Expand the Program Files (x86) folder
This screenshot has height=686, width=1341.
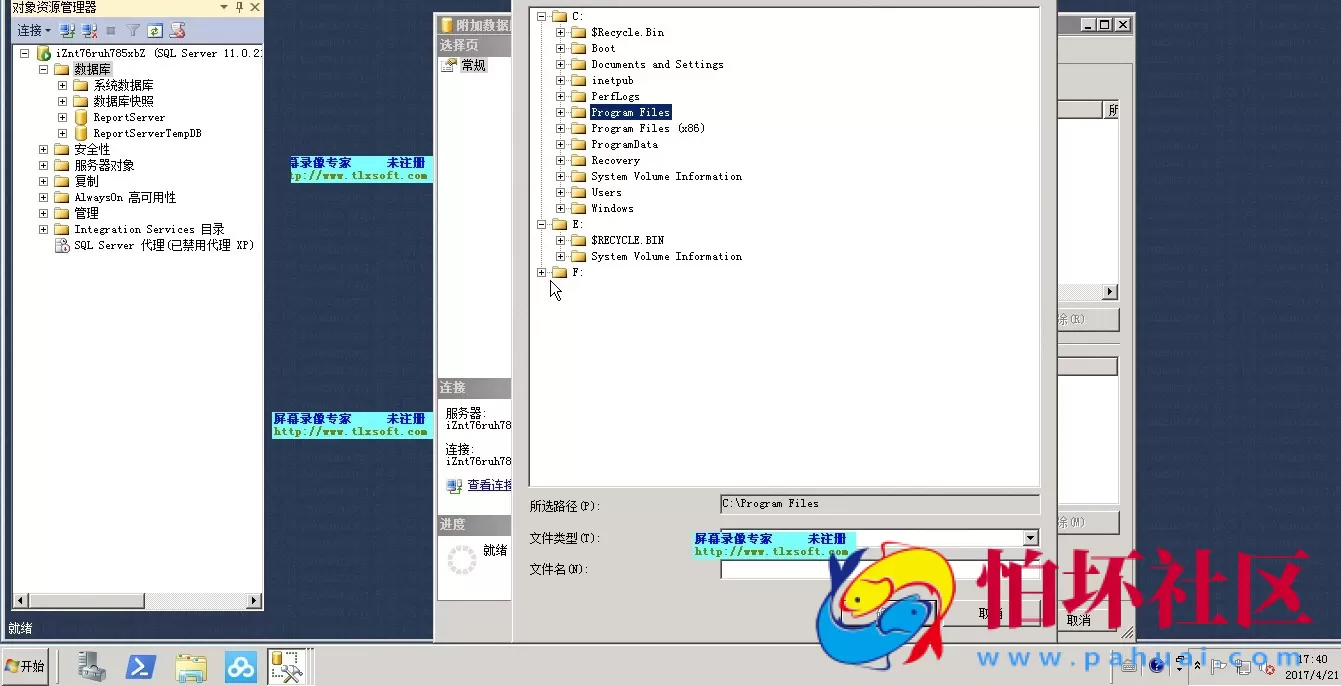(561, 129)
